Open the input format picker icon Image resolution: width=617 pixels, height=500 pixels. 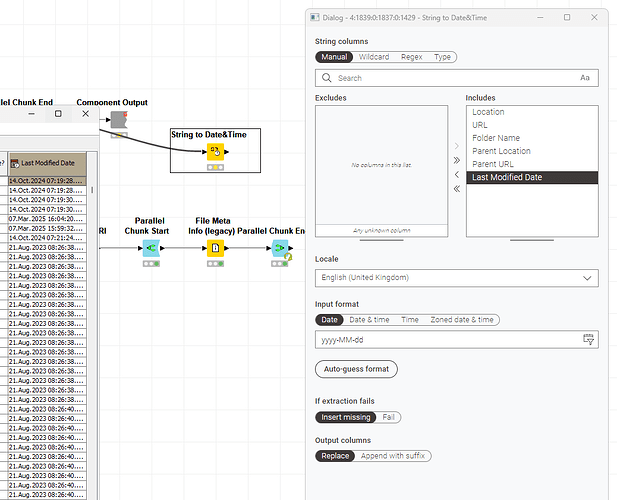click(x=587, y=340)
